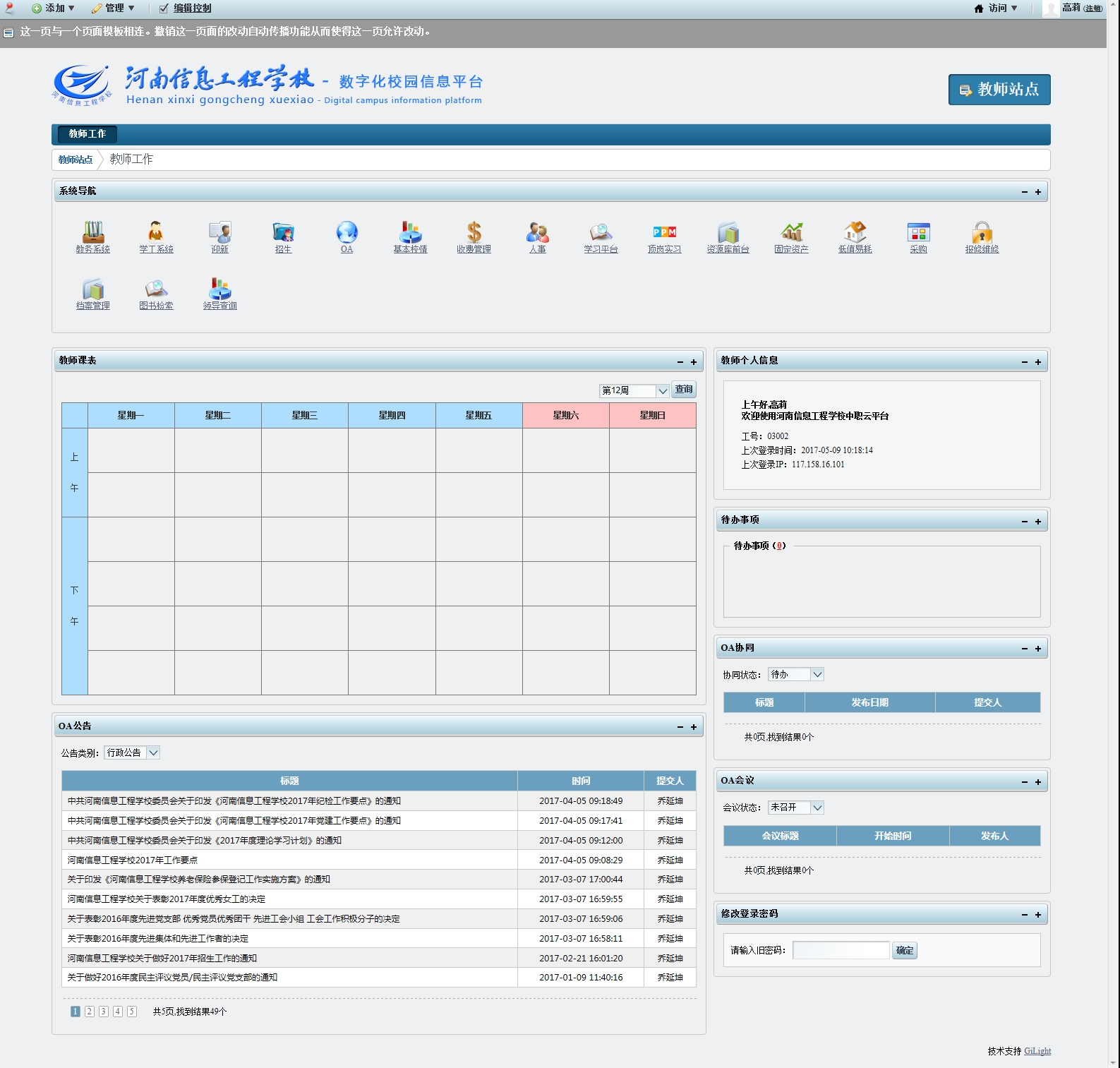Open the 教务系统 icon in system navigation
Viewport: 1120px width, 1068px height.
(92, 232)
